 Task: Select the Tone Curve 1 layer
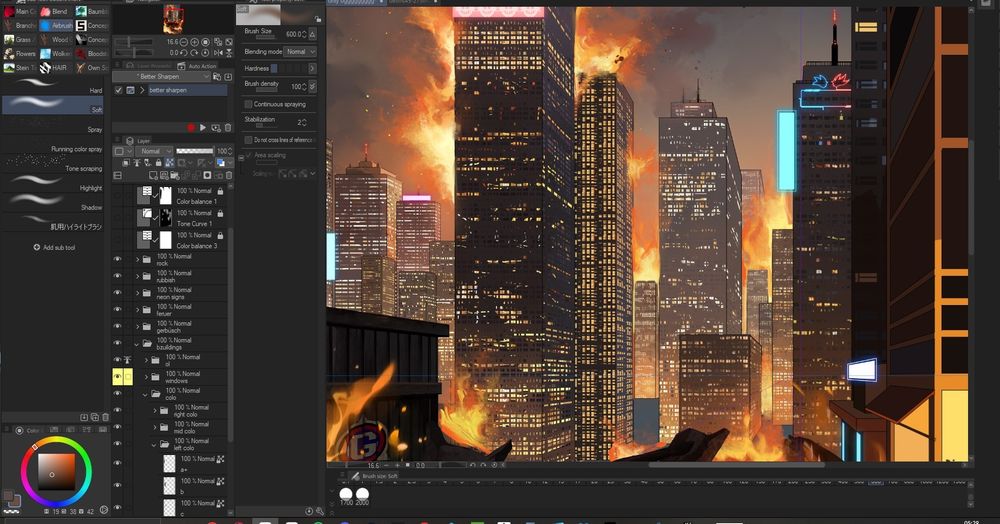click(181, 218)
